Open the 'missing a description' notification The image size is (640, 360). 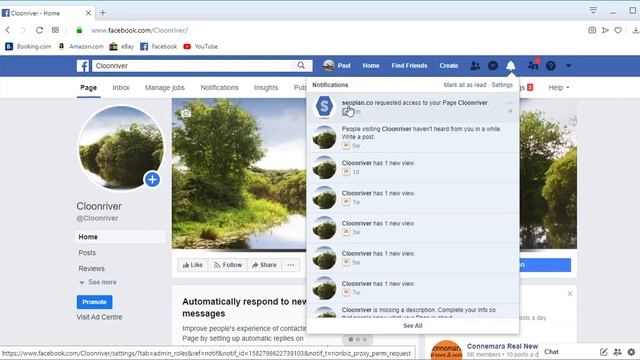413,311
